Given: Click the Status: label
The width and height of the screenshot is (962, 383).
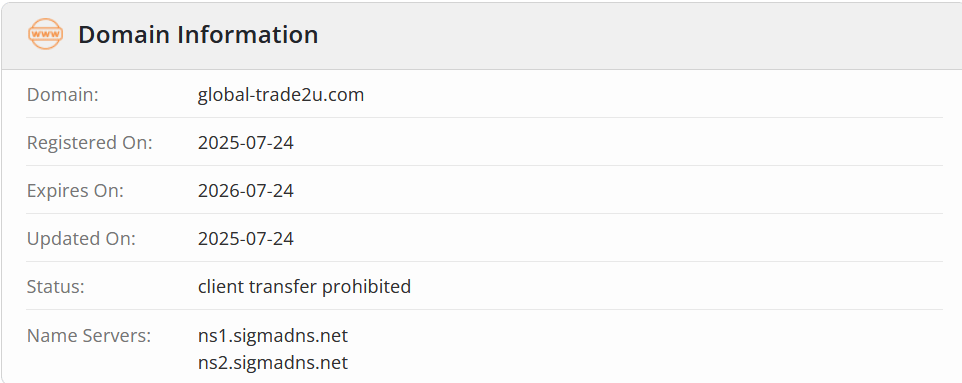Looking at the screenshot, I should pos(56,286).
